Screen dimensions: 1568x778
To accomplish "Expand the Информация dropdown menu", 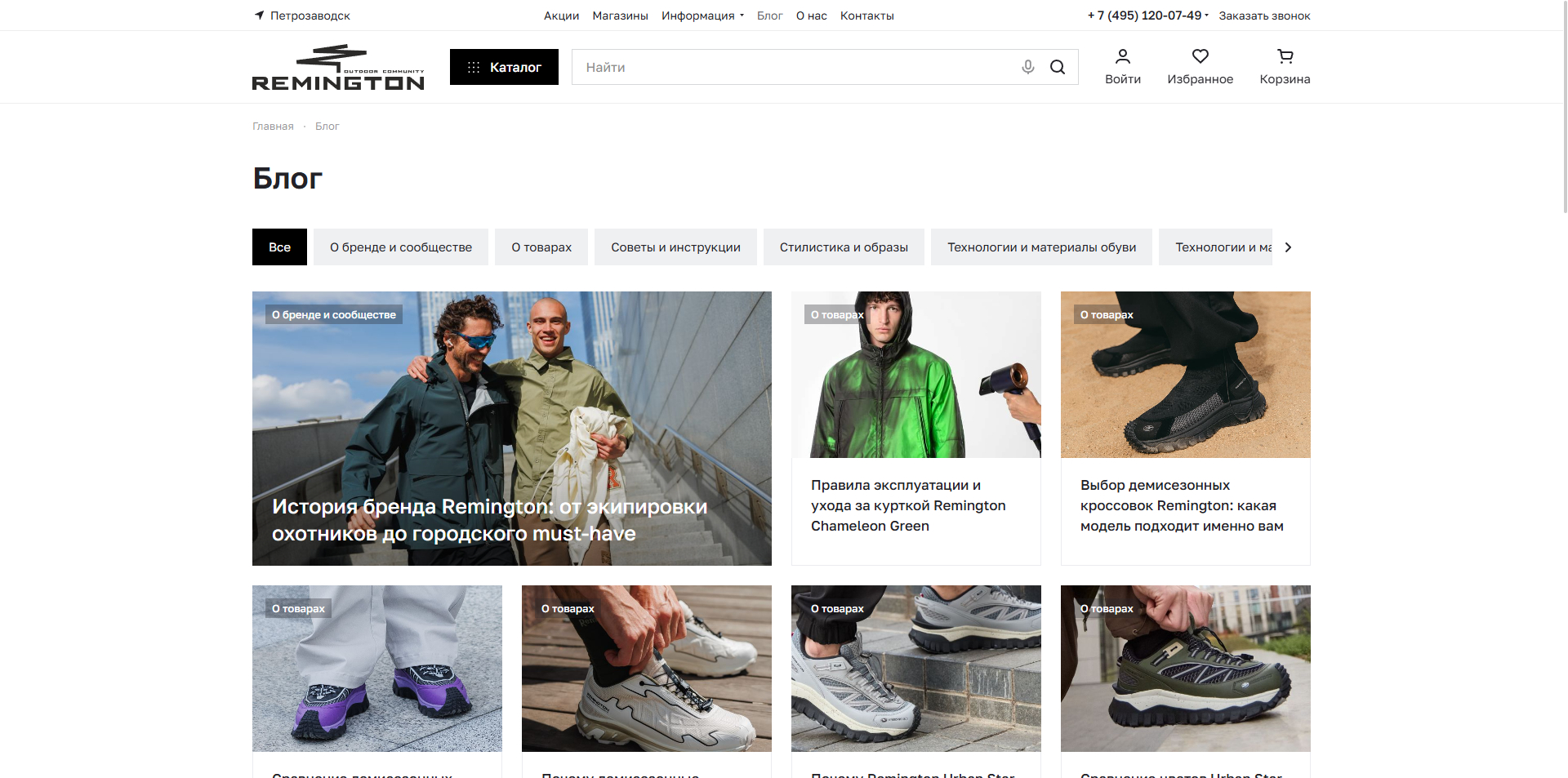I will tap(702, 16).
